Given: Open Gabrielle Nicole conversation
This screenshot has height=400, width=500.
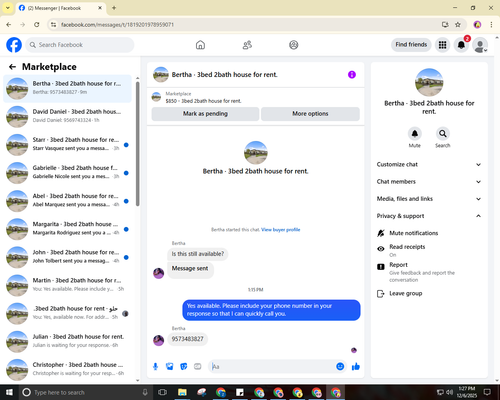Looking at the screenshot, I should click(68, 173).
